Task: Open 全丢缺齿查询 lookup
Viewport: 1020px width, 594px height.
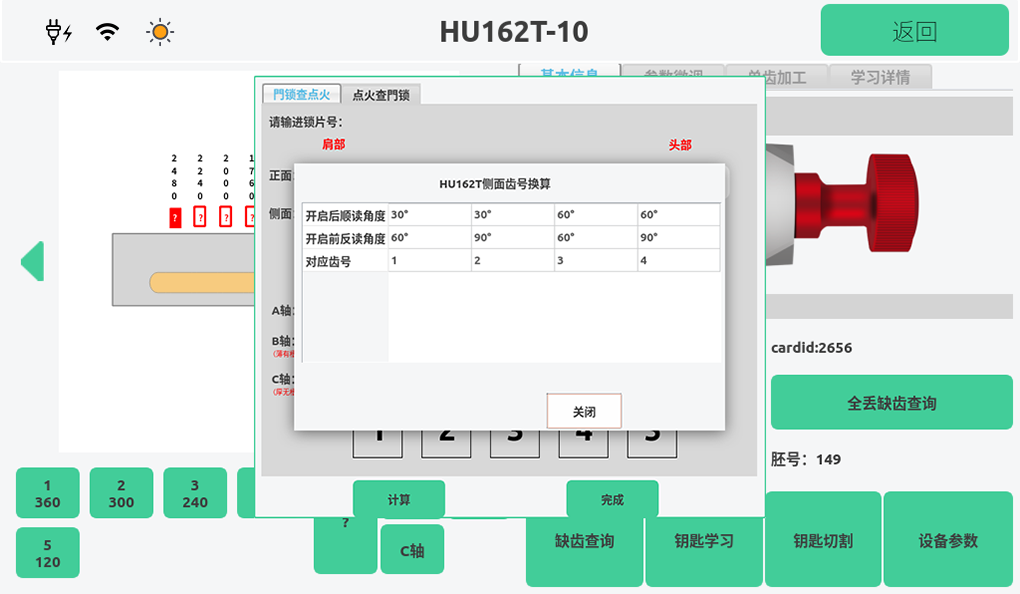Action: pos(891,403)
